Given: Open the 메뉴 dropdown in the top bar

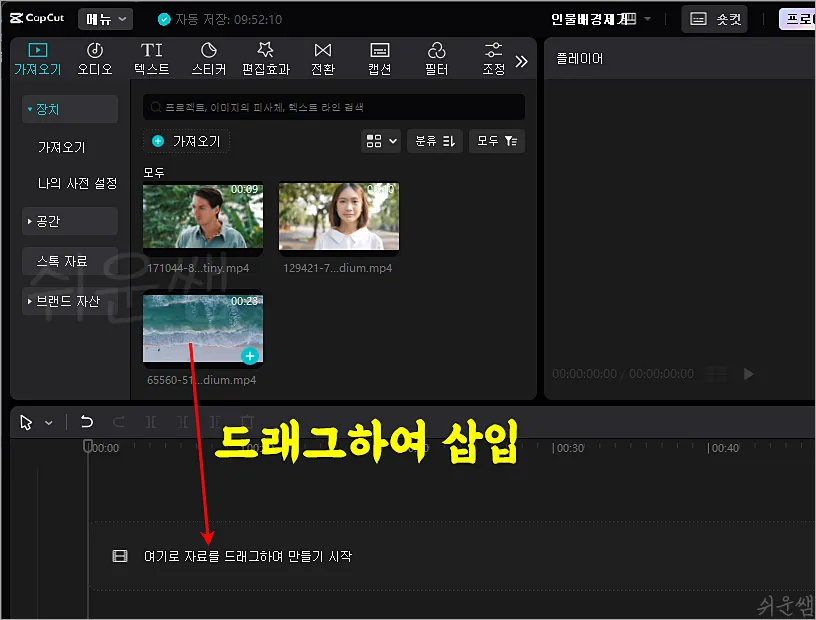Looking at the screenshot, I should (x=105, y=18).
